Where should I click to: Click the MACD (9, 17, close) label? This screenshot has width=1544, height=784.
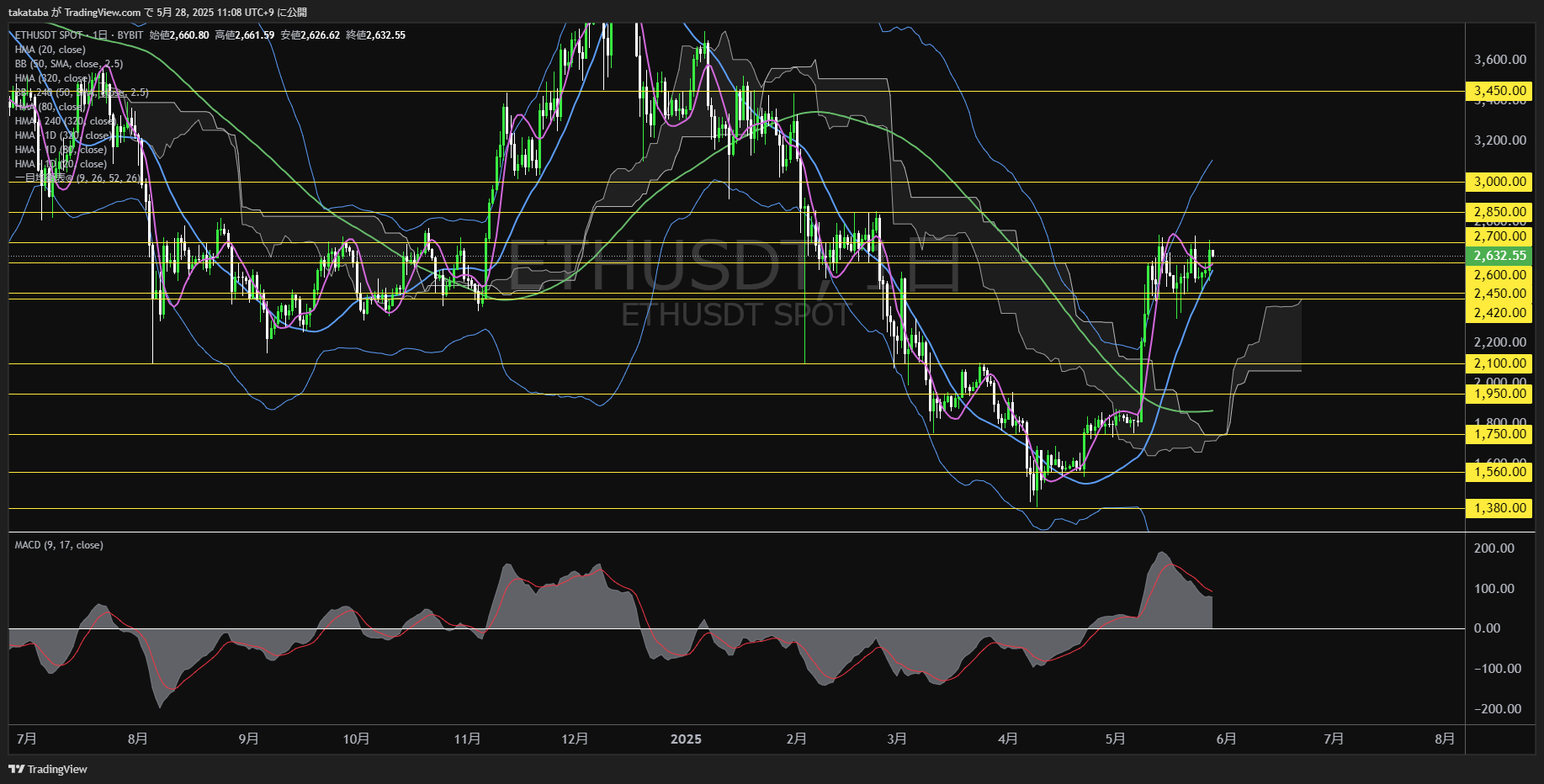(x=59, y=545)
